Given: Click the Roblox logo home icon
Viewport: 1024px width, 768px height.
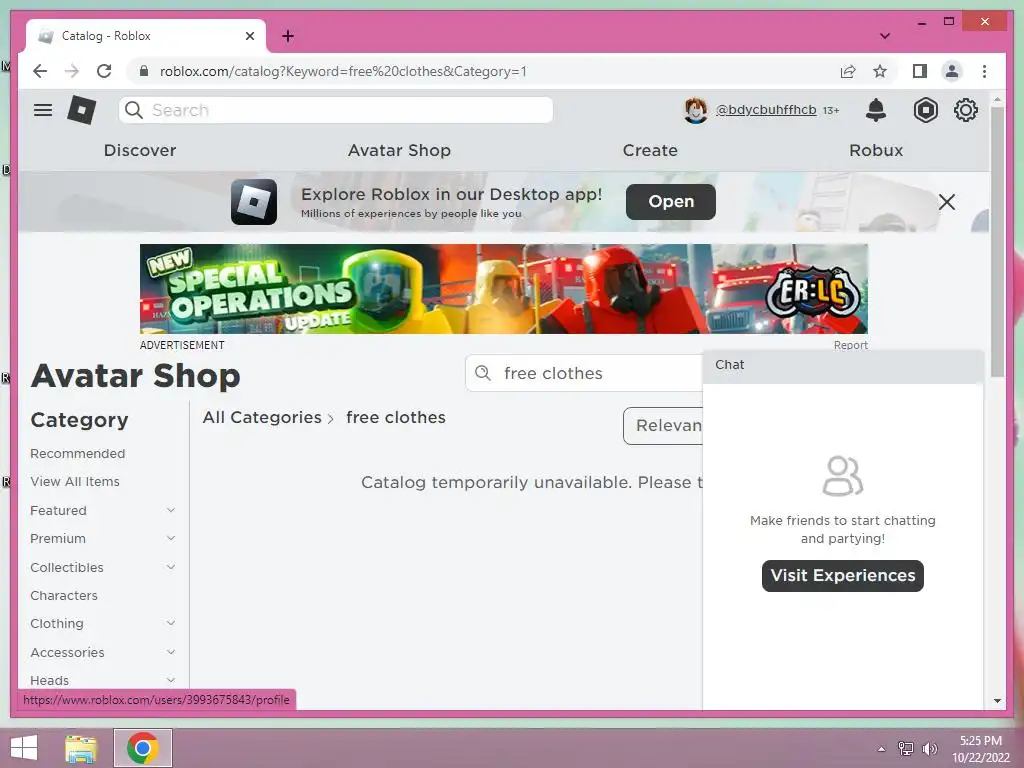Looking at the screenshot, I should [x=82, y=110].
